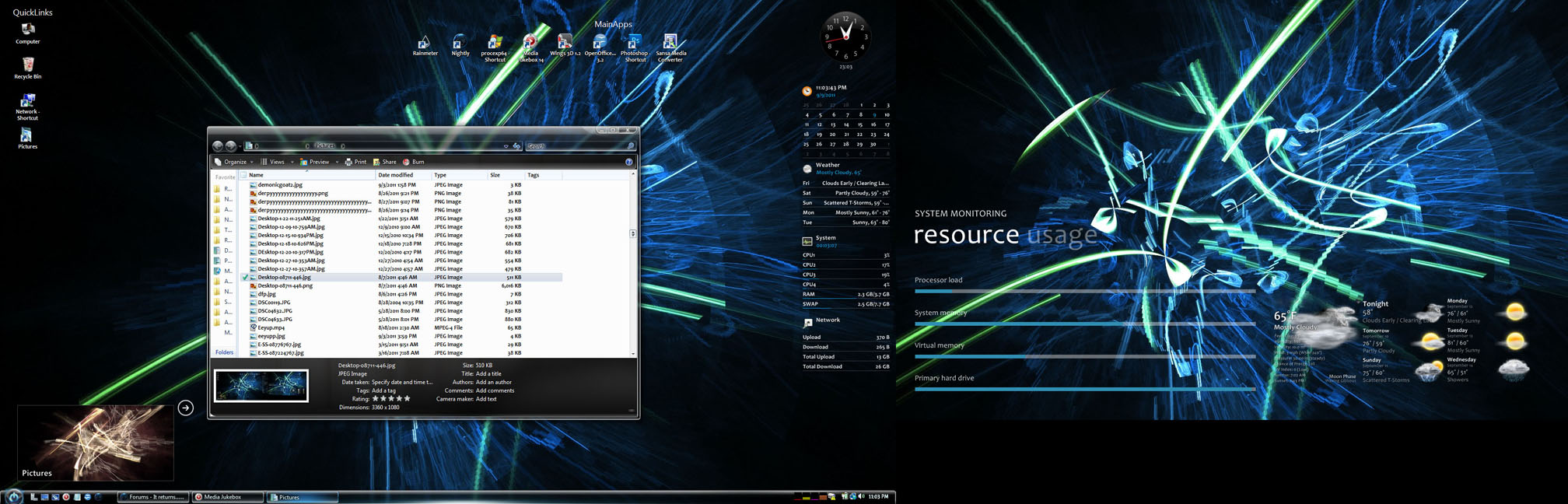
Task: Select the file Eeyup.mp4
Action: [271, 327]
